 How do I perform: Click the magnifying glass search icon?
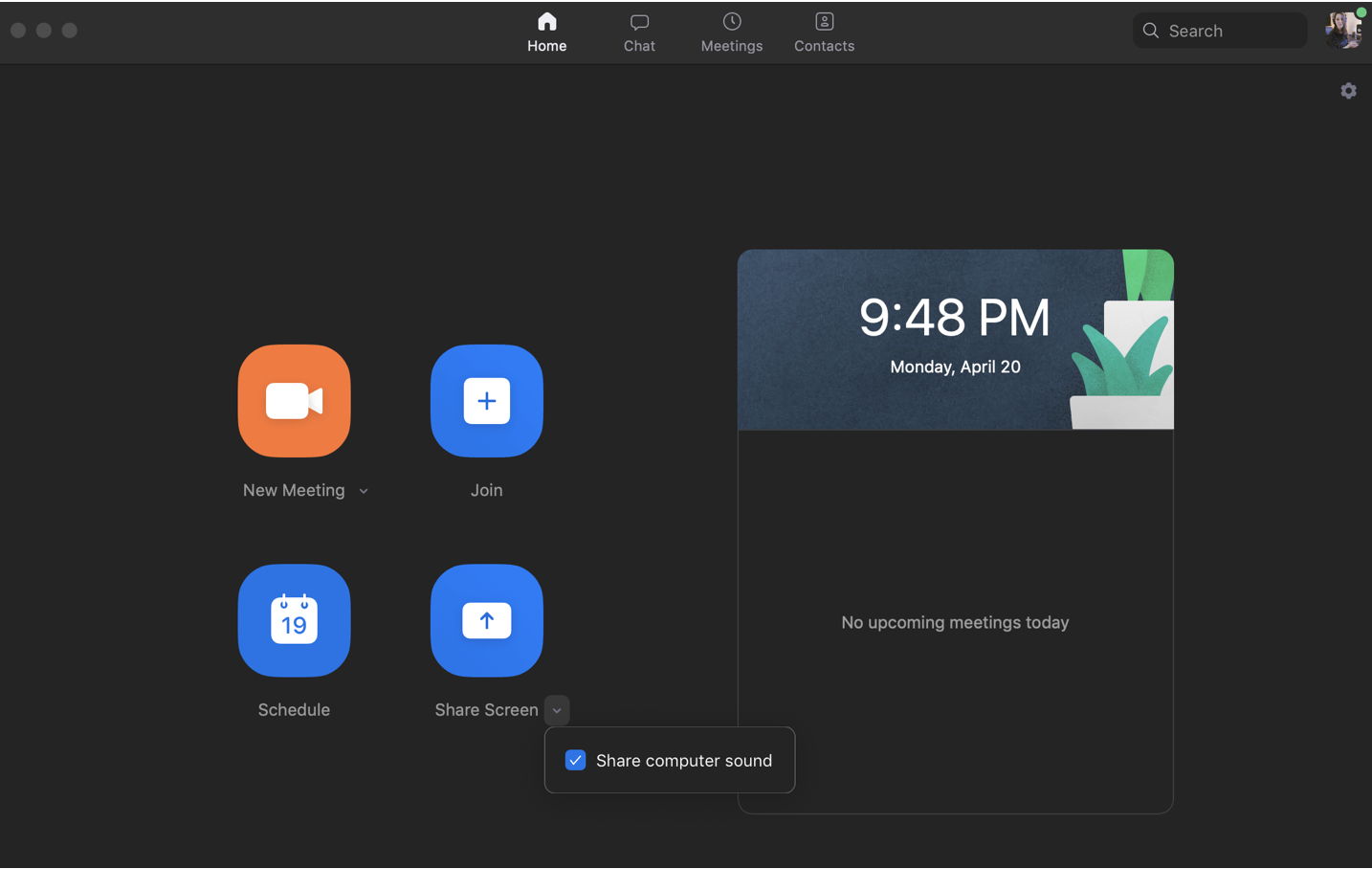1151,31
